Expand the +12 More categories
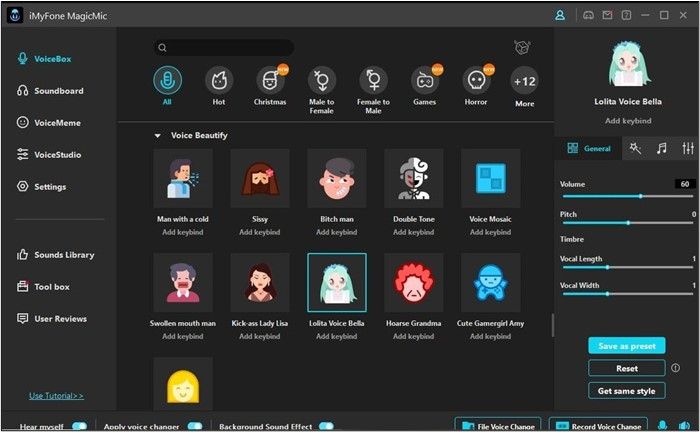The height and width of the screenshot is (432, 700). point(524,81)
